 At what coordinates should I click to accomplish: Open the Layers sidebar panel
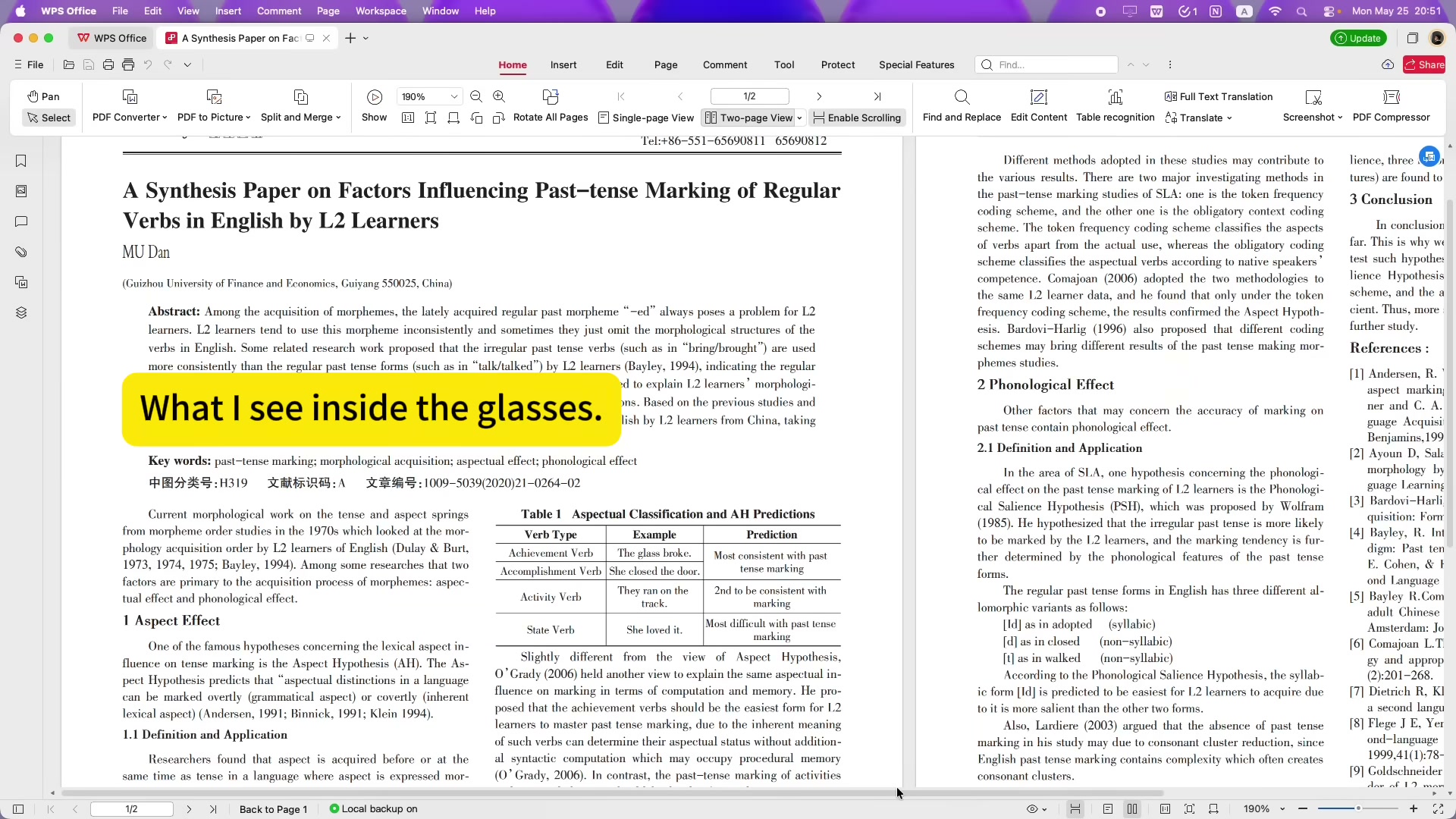[21, 312]
